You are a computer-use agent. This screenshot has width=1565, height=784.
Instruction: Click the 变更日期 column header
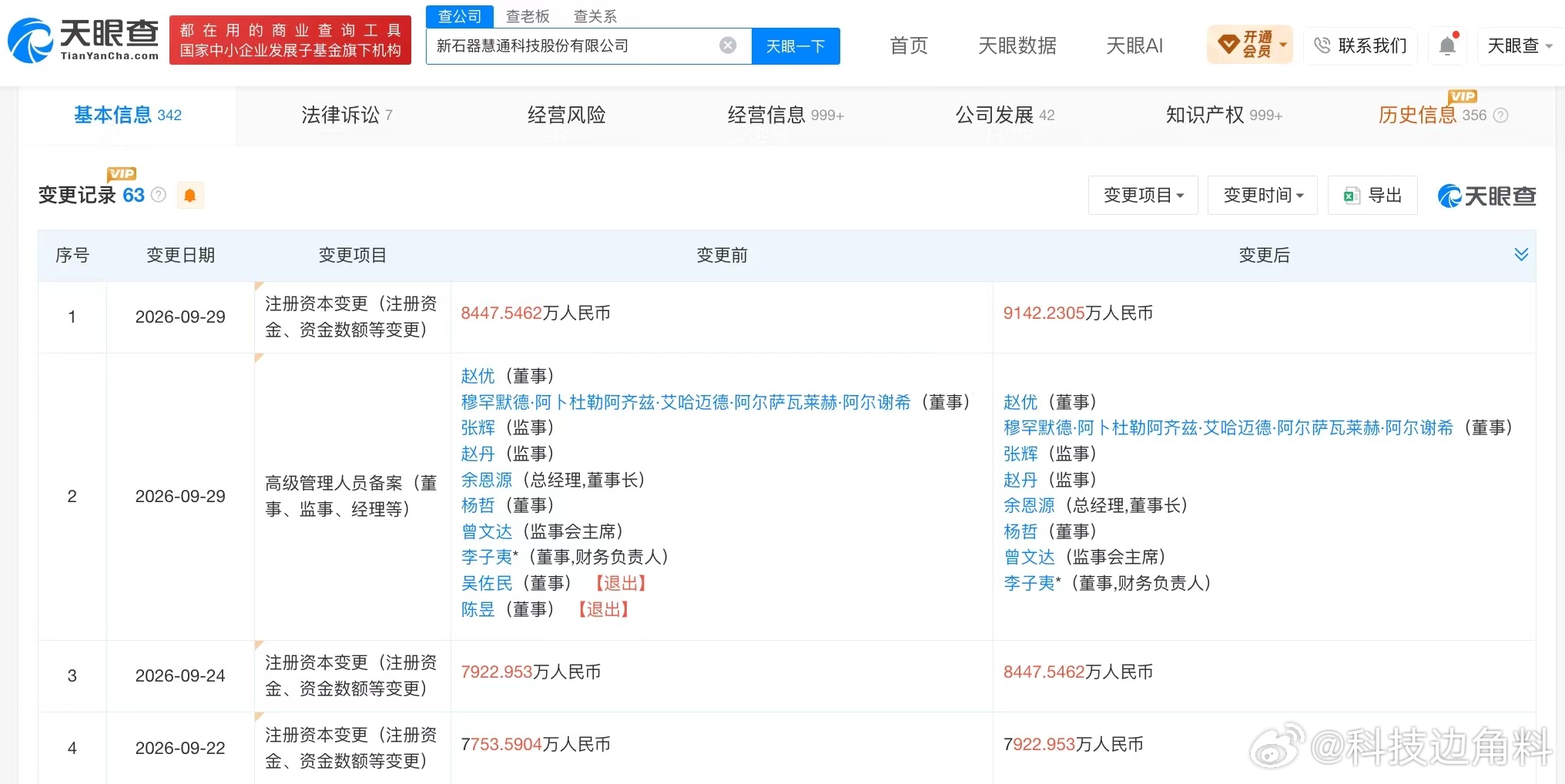point(180,255)
